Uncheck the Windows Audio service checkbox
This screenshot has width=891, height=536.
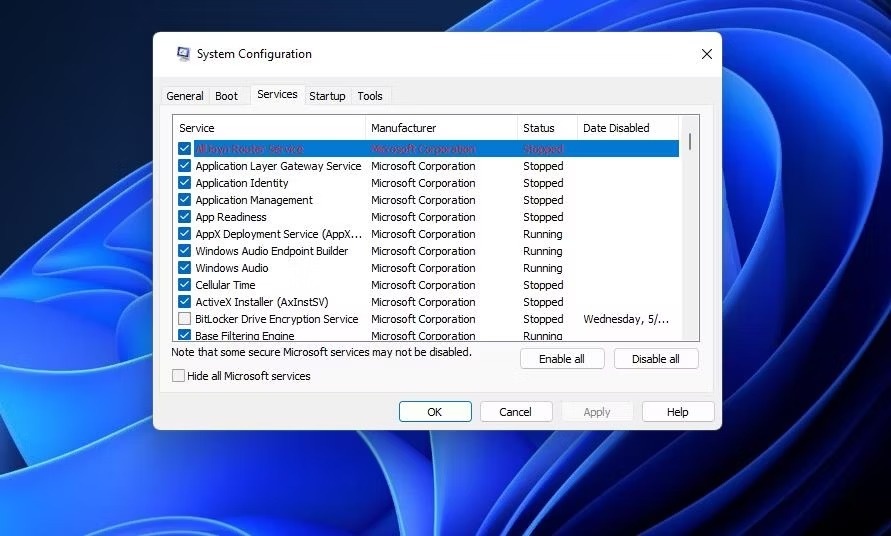click(x=184, y=268)
